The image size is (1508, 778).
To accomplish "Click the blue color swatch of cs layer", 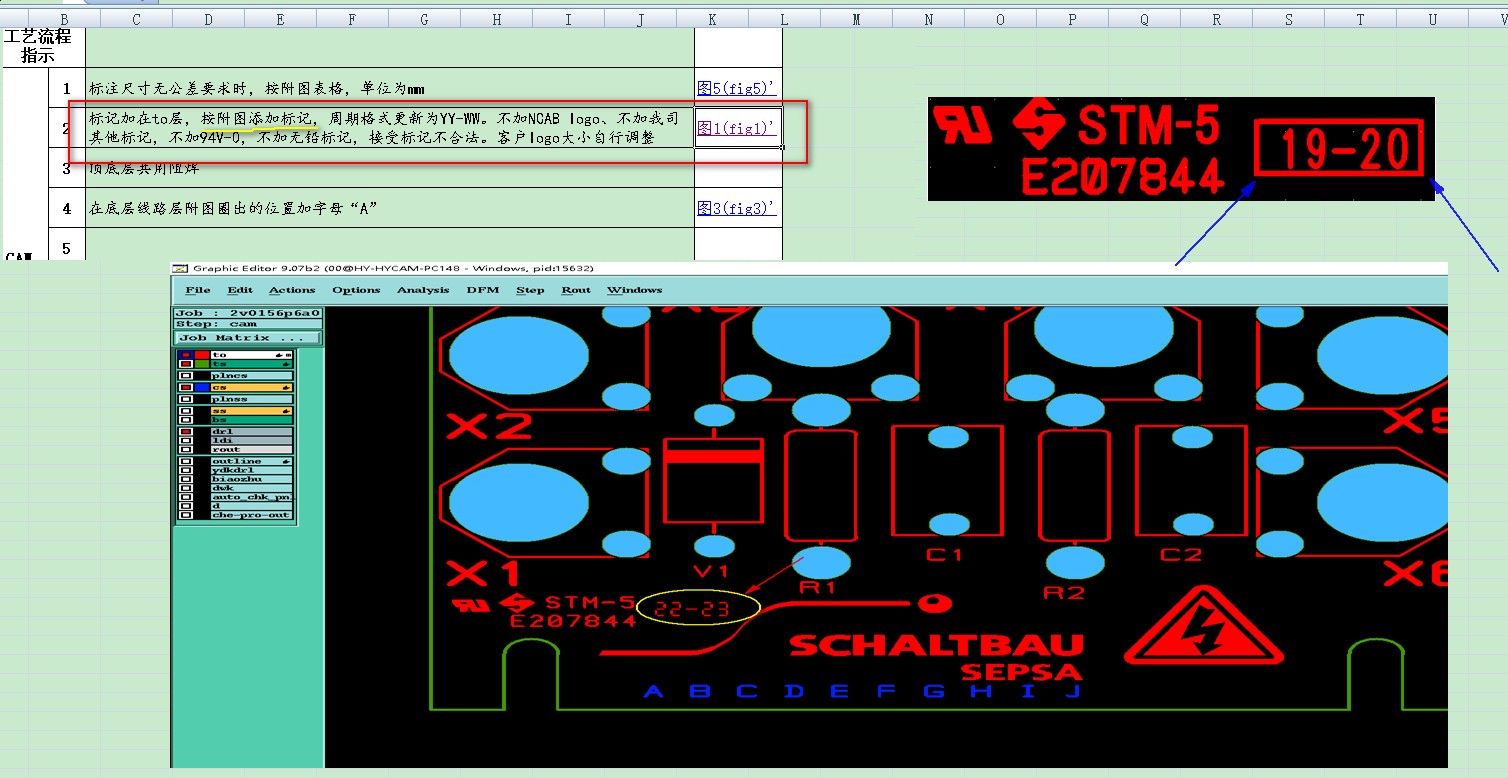I will 202,387.
